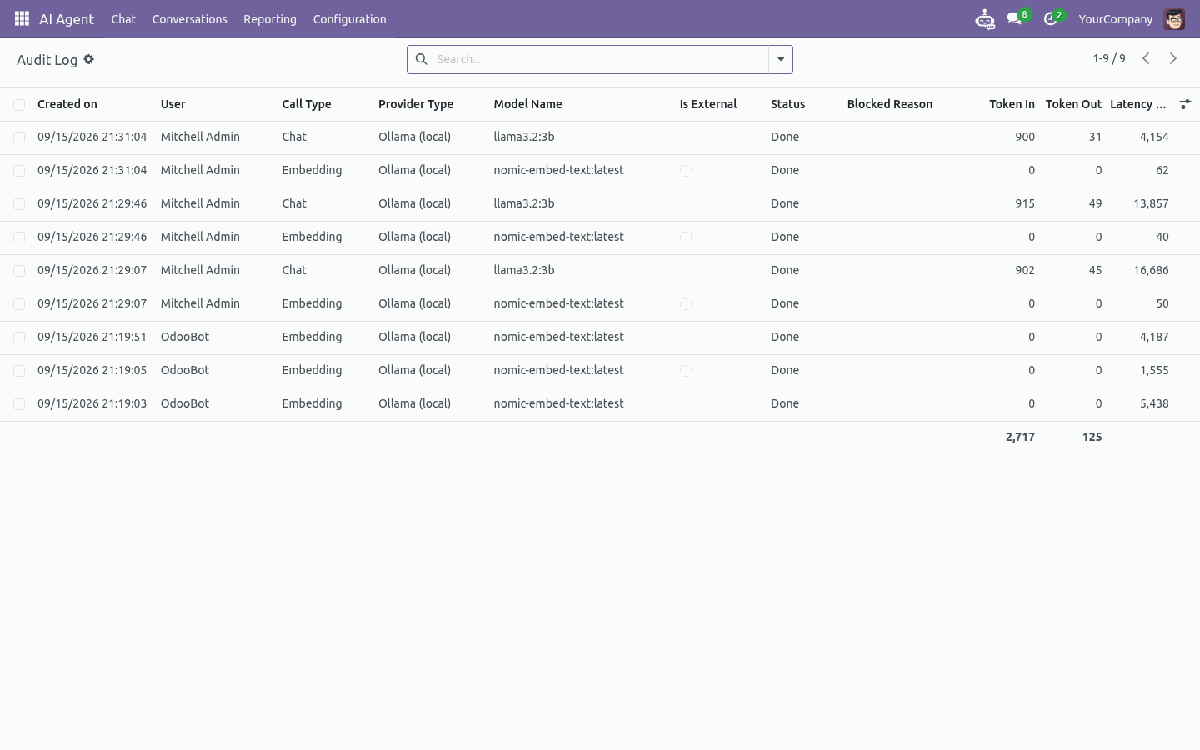Viewport: 1200px width, 750px height.
Task: Click Token In value 915
Action: 1025,204
